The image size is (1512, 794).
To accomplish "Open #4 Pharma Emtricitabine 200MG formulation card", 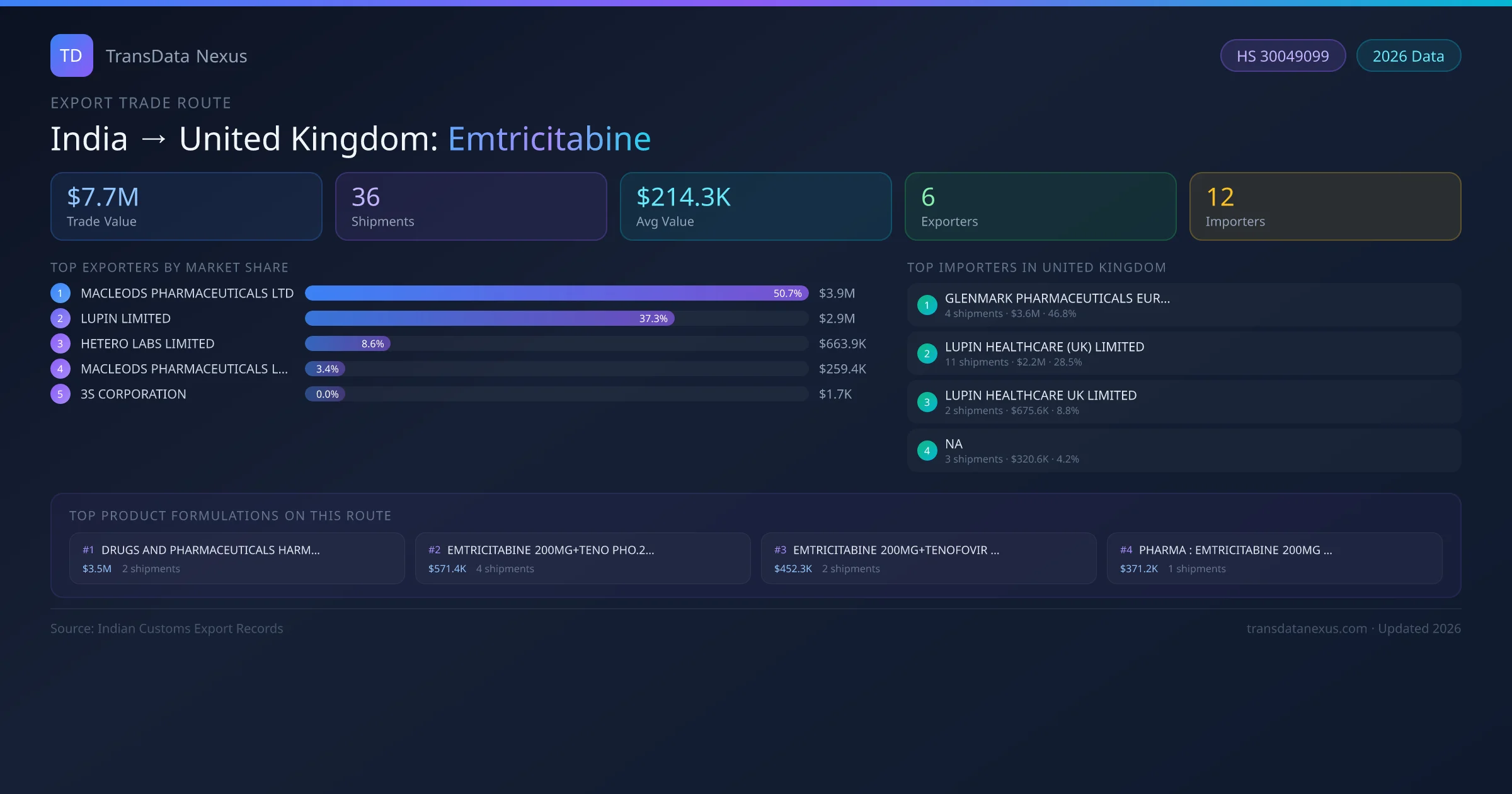I will [x=1274, y=558].
